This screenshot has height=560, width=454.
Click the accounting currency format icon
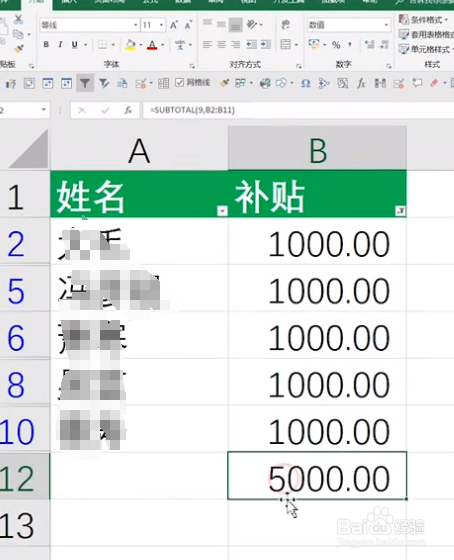314,45
